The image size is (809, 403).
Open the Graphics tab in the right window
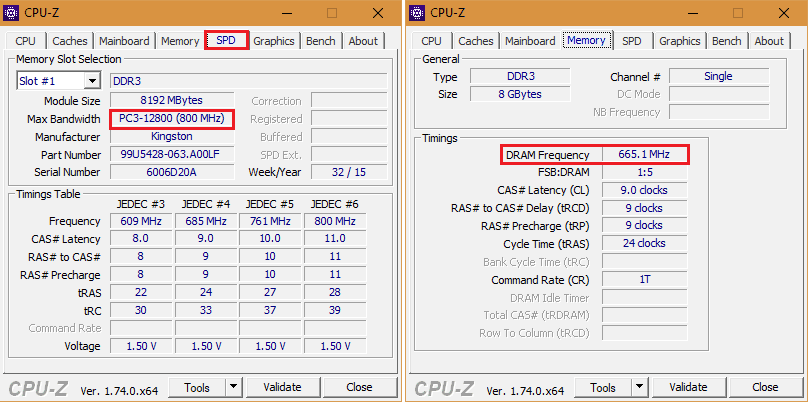[680, 41]
